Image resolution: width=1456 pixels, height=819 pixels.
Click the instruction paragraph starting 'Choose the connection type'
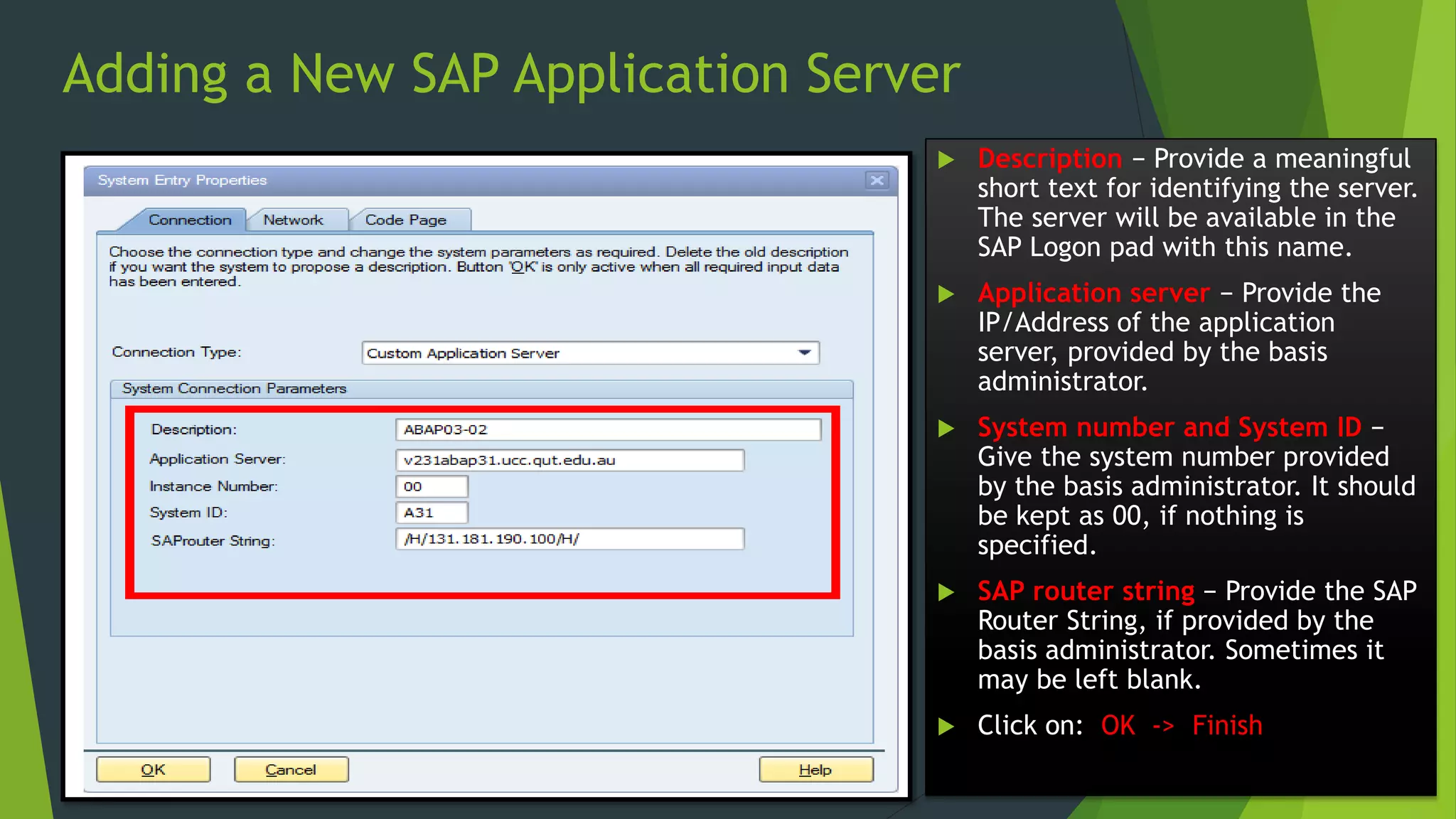click(478, 267)
